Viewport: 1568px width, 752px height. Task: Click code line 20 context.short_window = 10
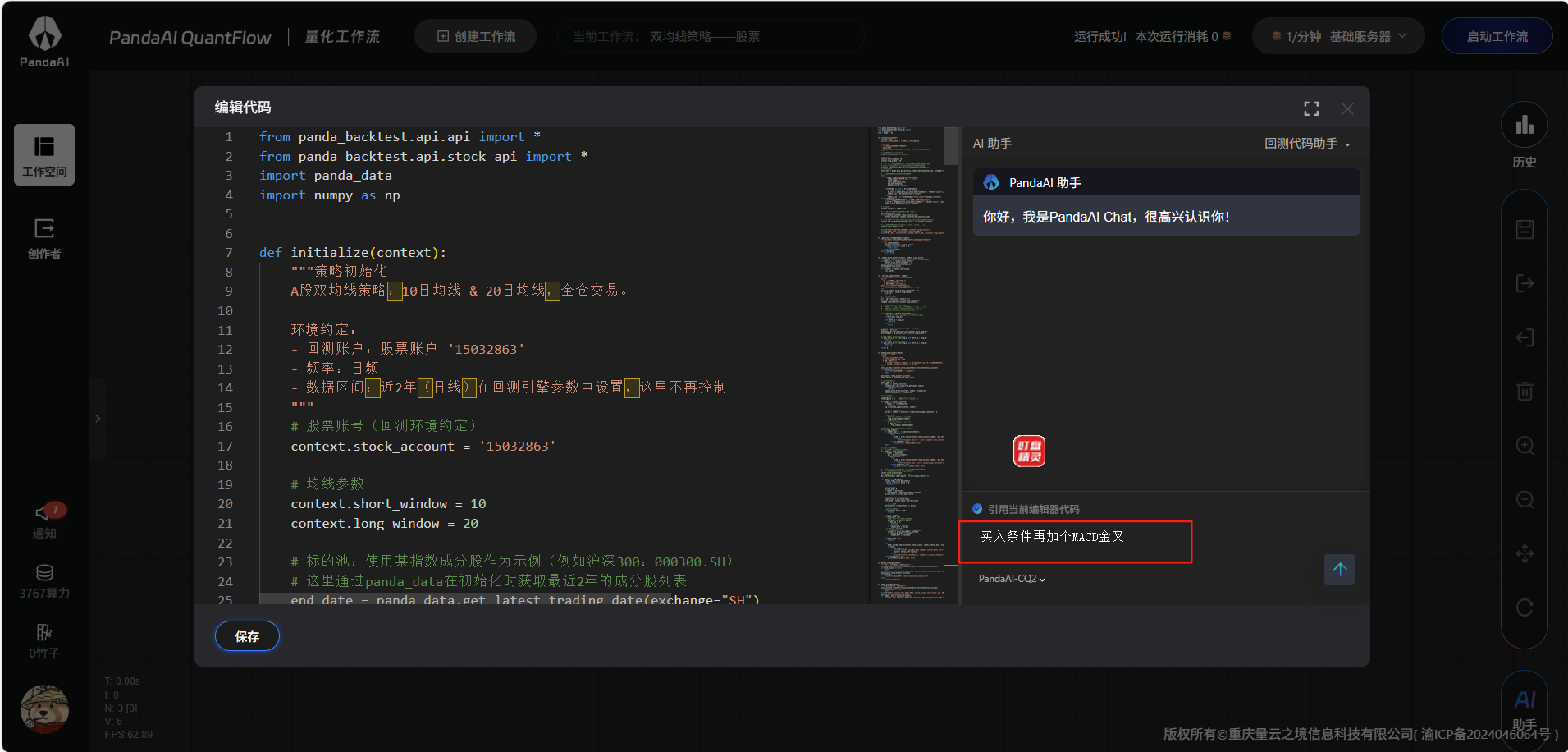point(388,504)
